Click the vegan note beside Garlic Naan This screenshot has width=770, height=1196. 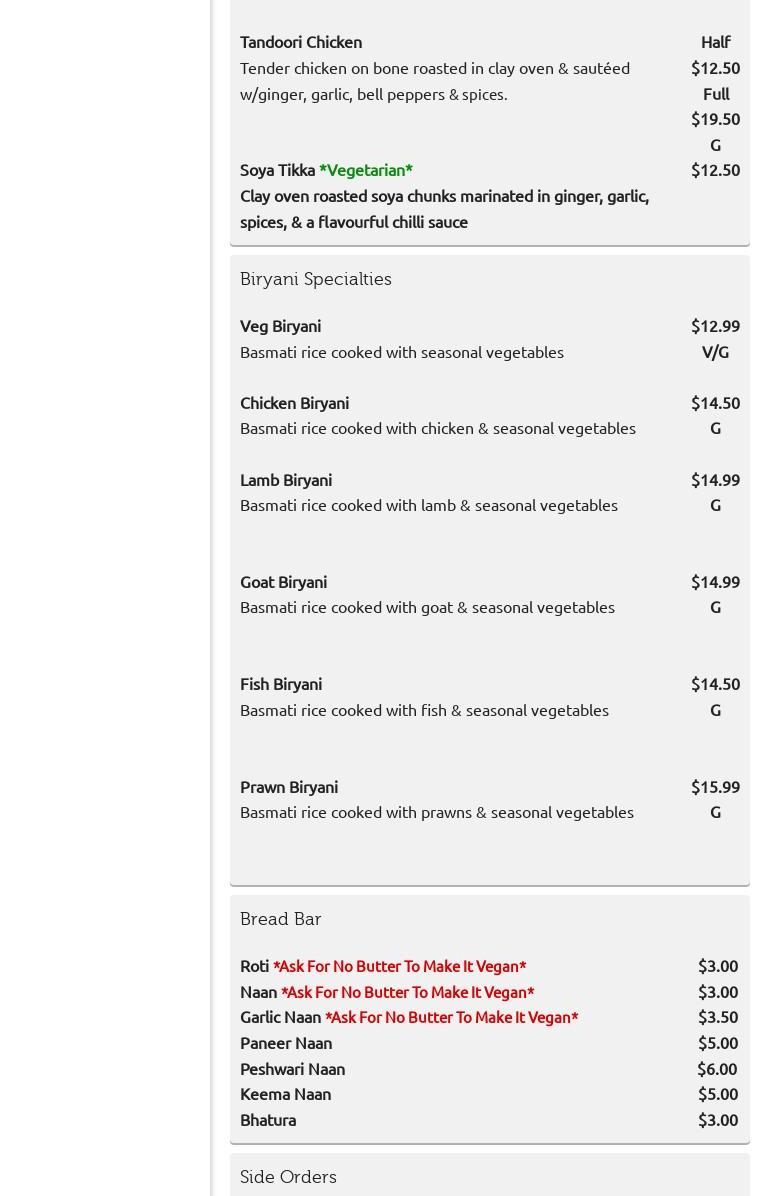click(451, 1017)
